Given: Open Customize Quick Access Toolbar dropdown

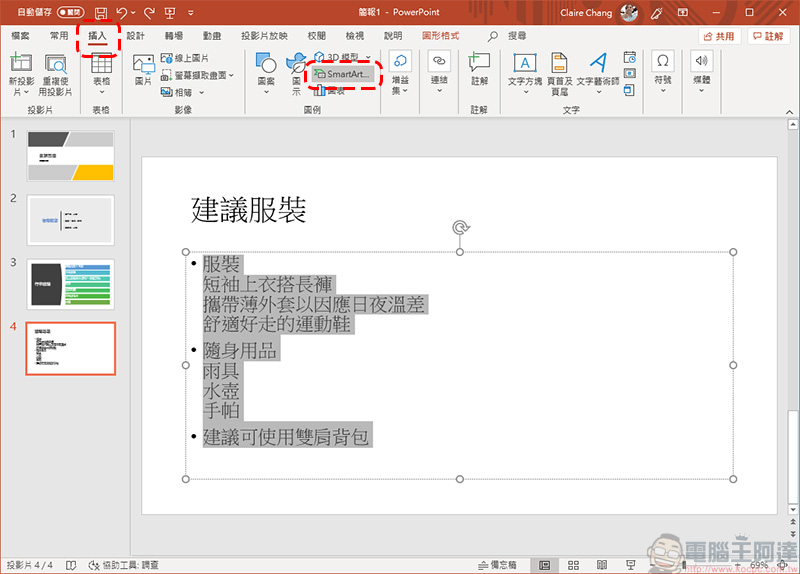Looking at the screenshot, I should click(x=191, y=13).
